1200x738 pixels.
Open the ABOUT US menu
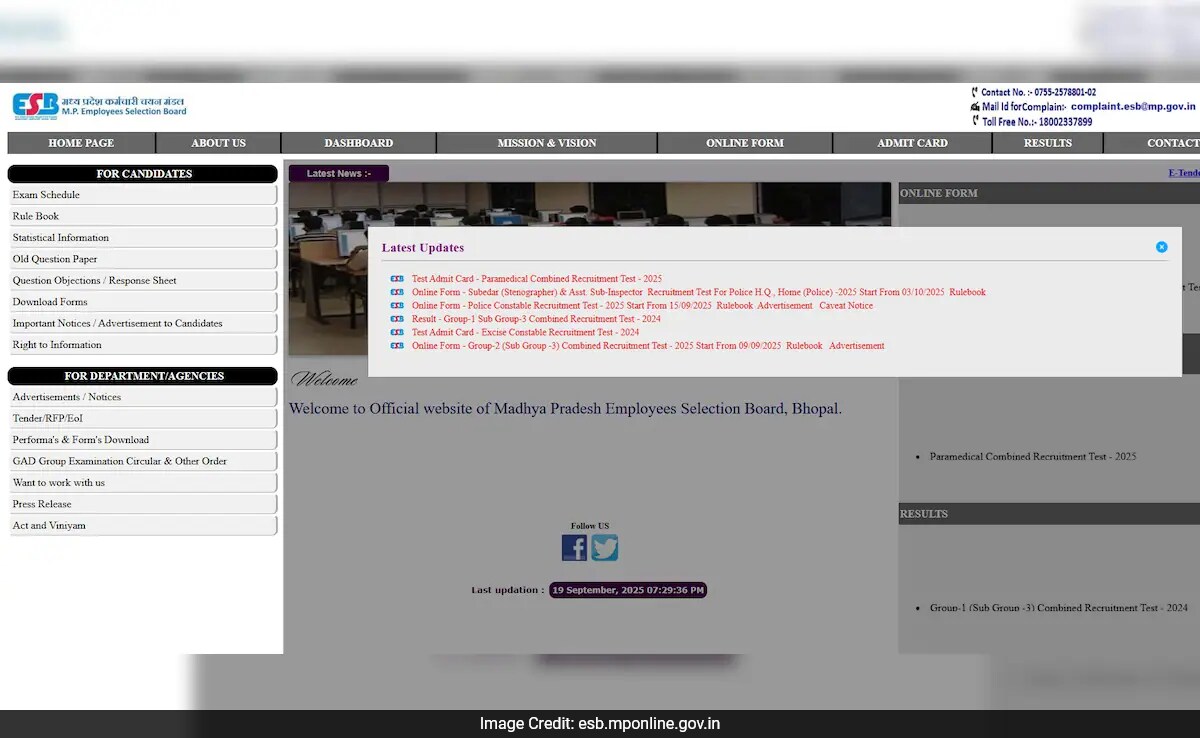pyautogui.click(x=218, y=143)
